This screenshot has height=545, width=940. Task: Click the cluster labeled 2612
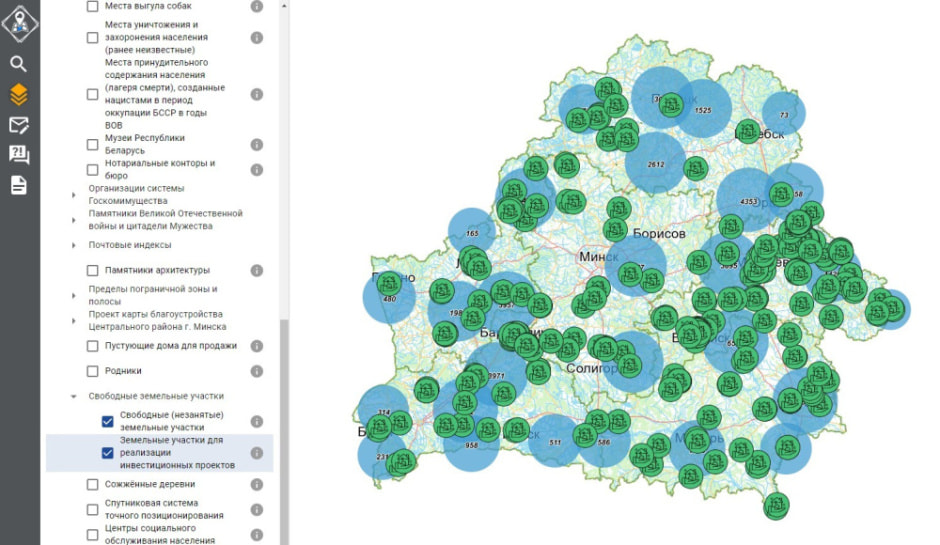(x=655, y=165)
